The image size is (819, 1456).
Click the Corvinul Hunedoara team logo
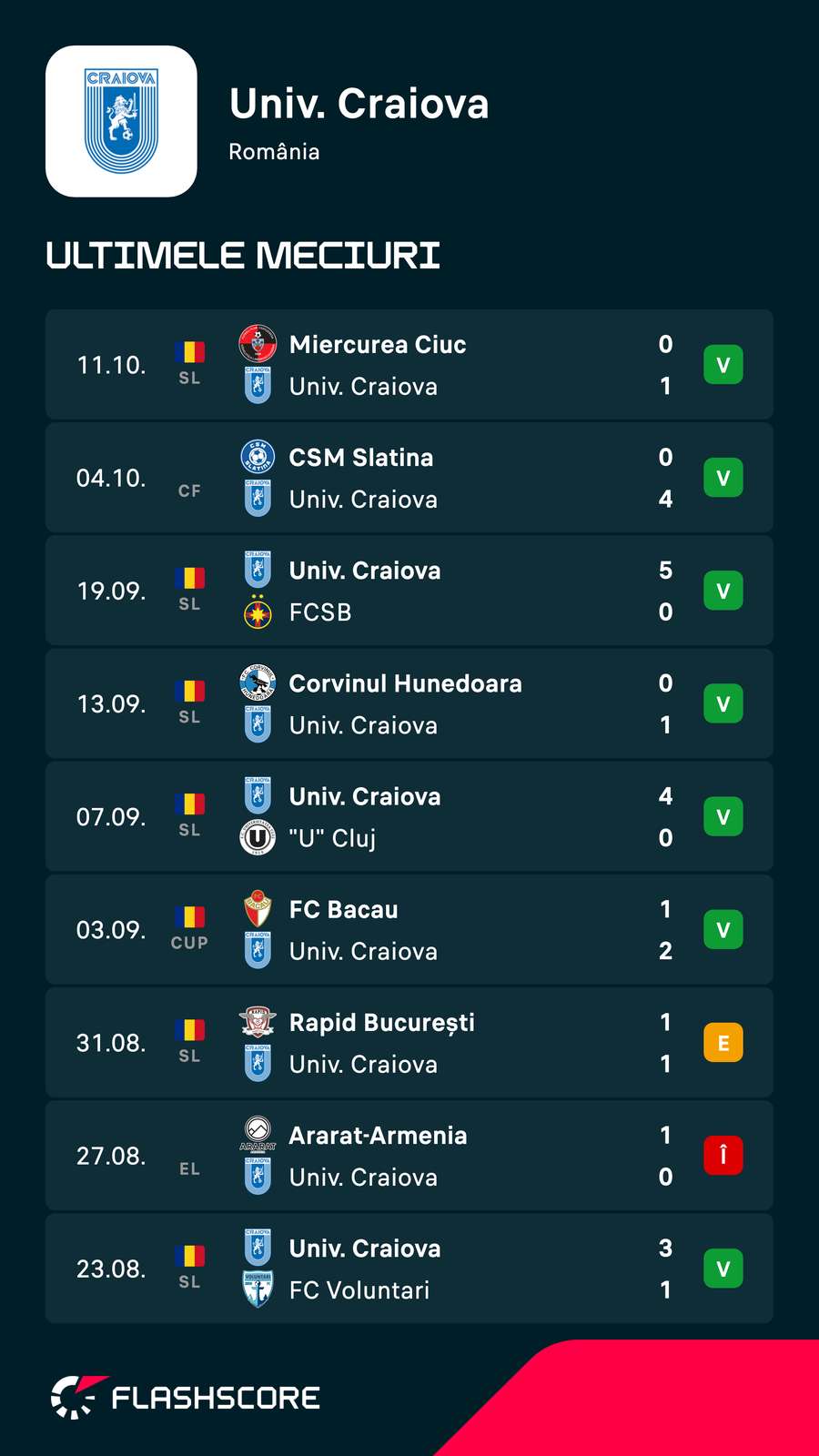(258, 682)
